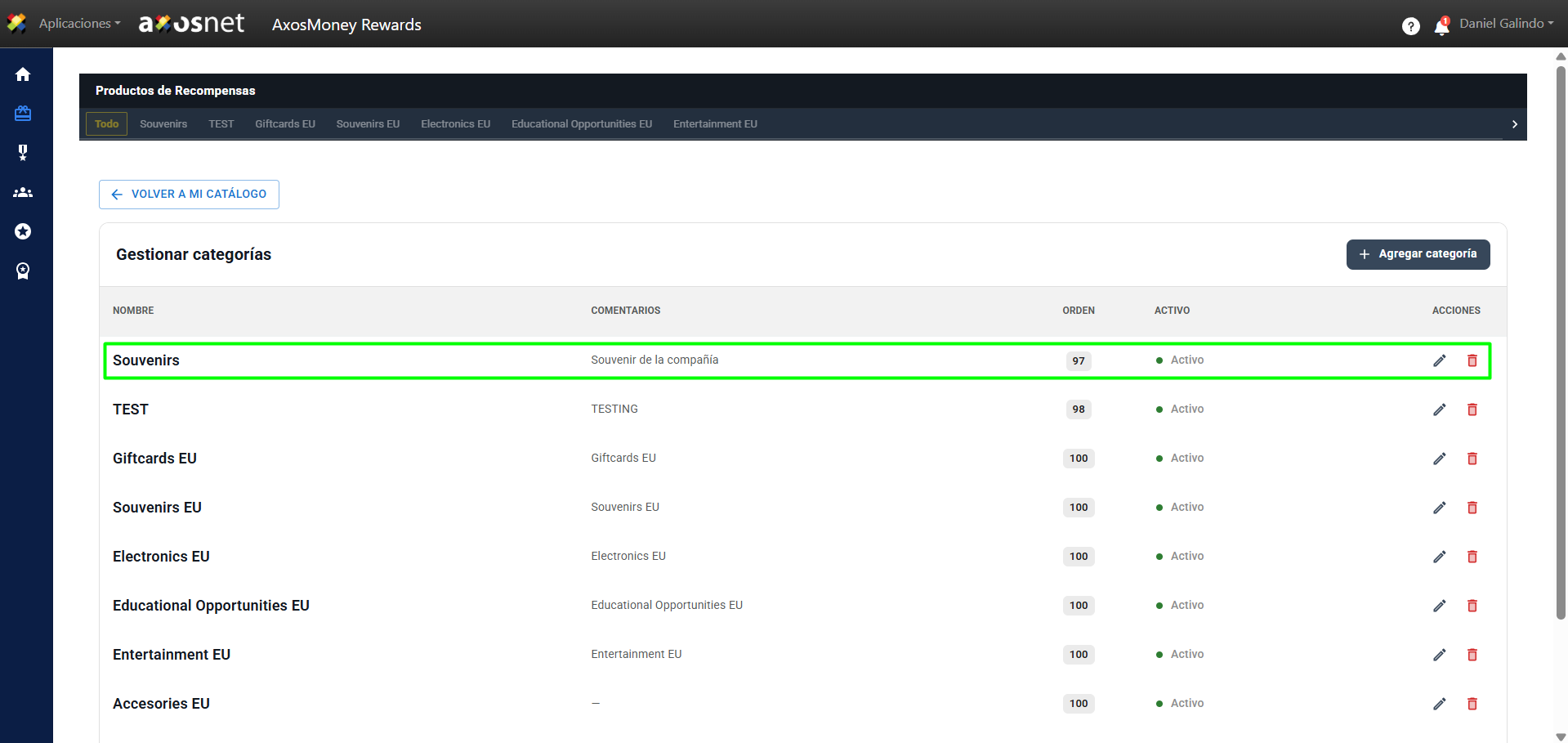
Task: Delete the Electronics EU category
Action: (x=1472, y=557)
